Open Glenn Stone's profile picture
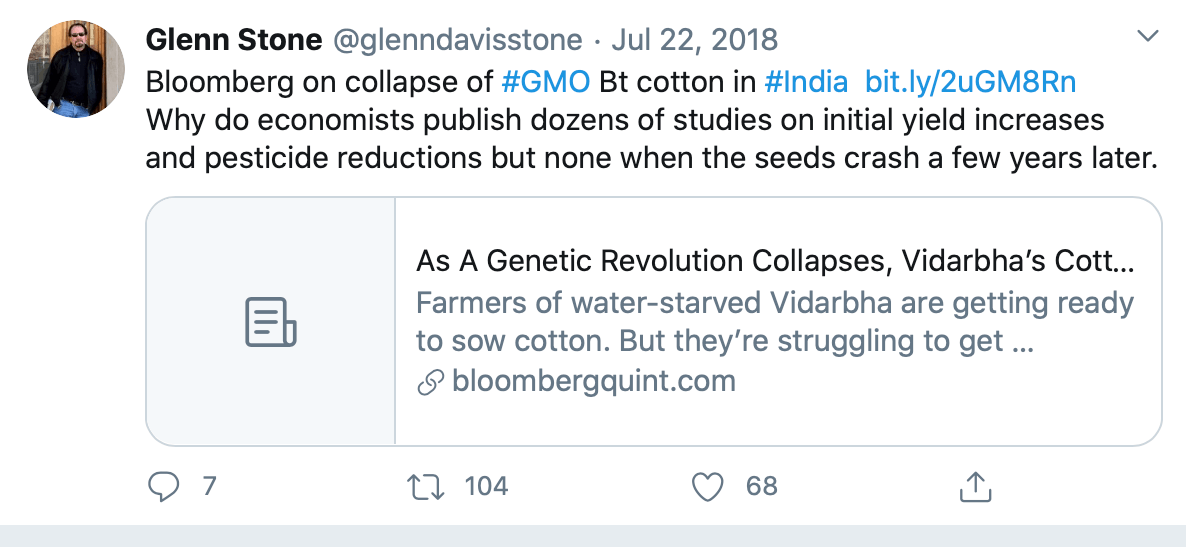 [x=76, y=70]
